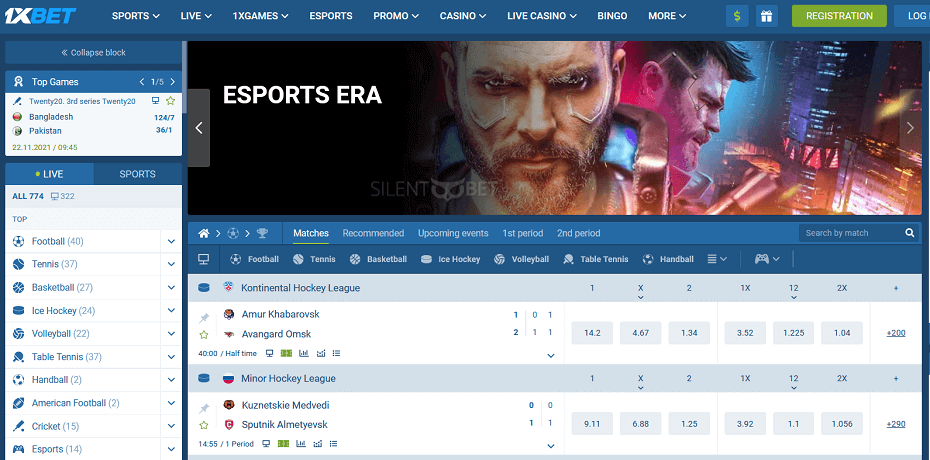930x460 pixels.
Task: Favorite the Amur vs Avangard match star
Action: pyautogui.click(x=204, y=335)
